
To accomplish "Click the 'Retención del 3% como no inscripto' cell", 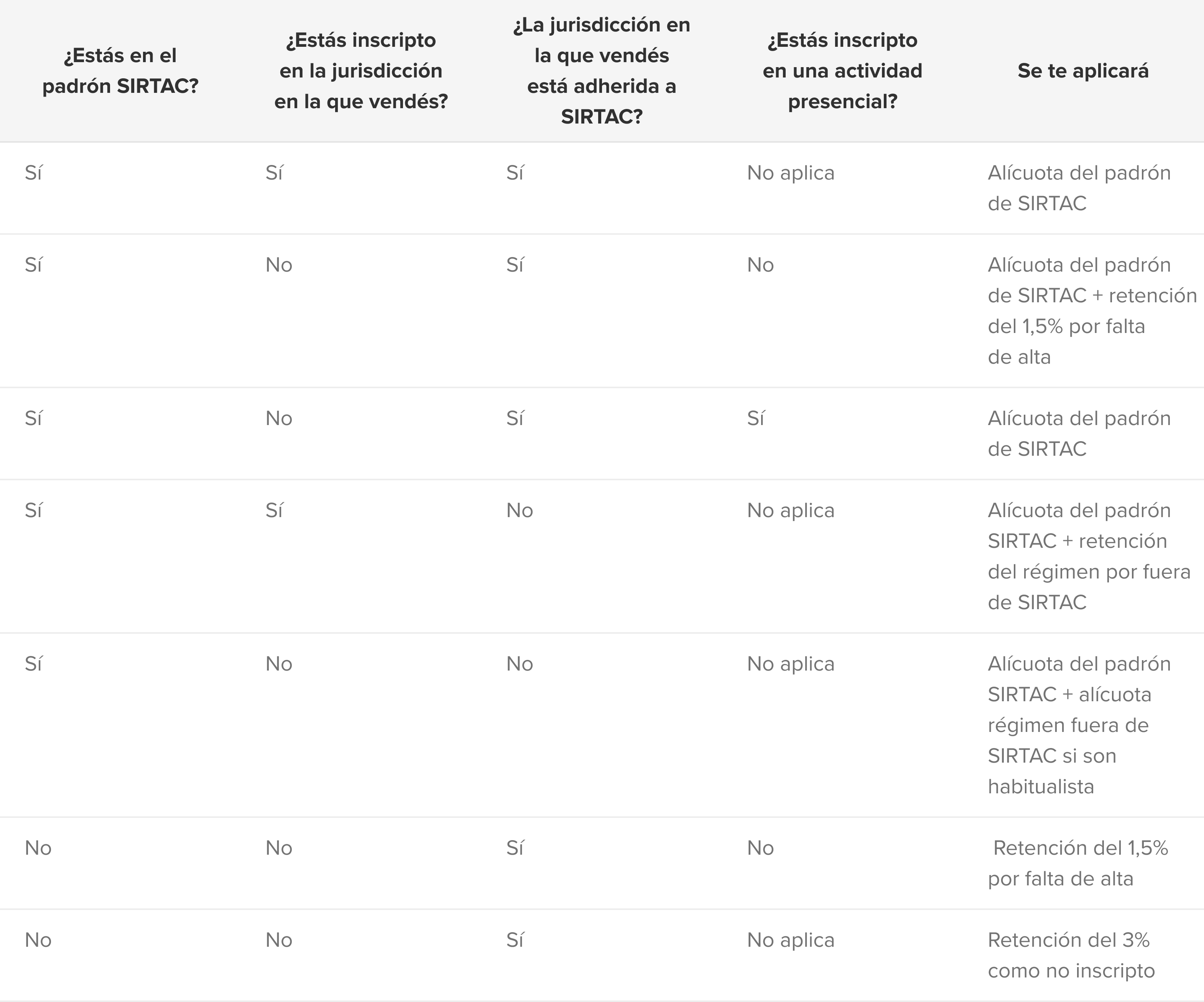I will pos(1071,956).
